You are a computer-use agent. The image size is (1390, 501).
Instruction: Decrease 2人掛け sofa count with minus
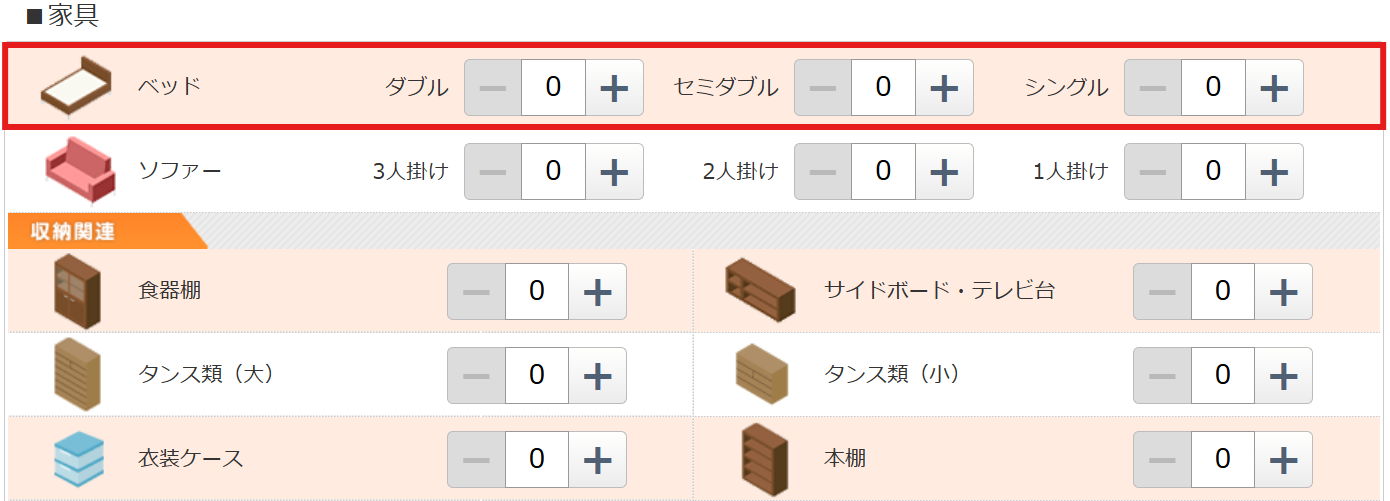[x=823, y=172]
